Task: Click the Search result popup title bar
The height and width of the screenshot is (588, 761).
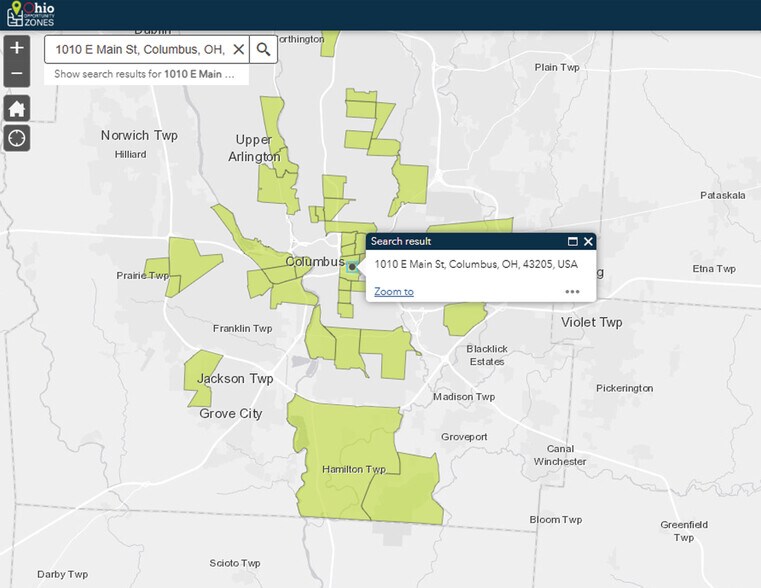Action: tap(460, 242)
